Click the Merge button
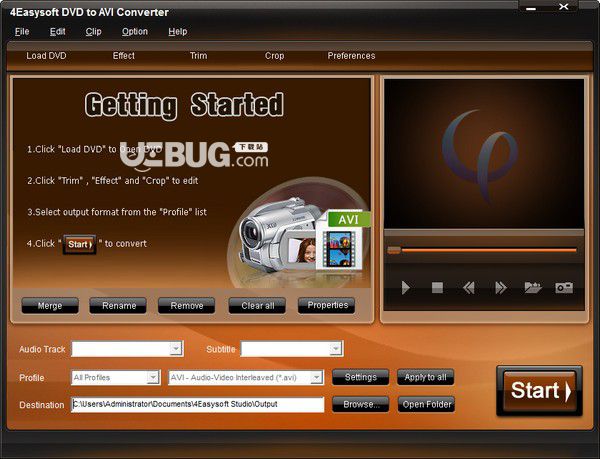The width and height of the screenshot is (600, 459). (x=50, y=306)
